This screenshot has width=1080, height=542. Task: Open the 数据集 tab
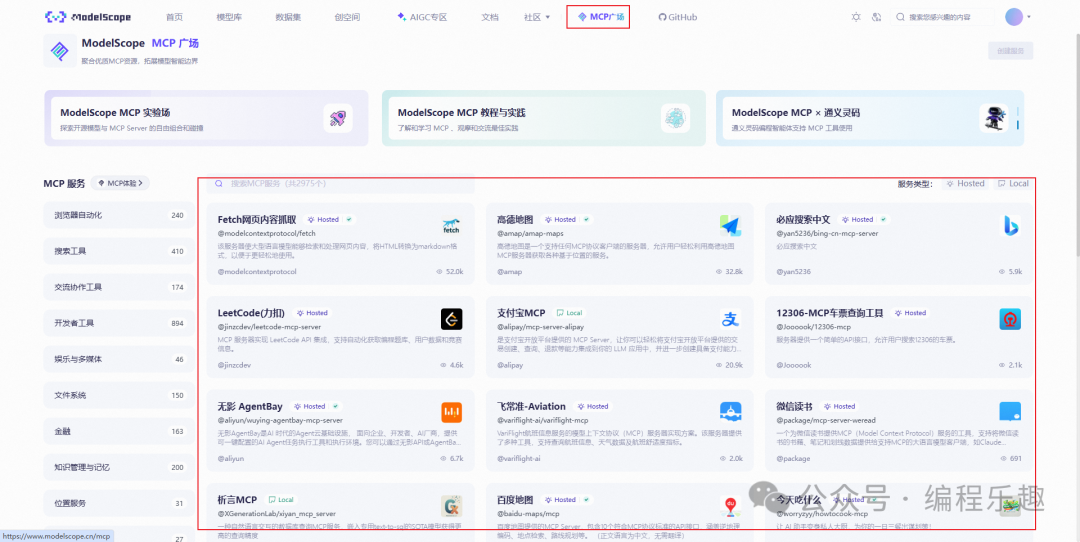point(288,17)
